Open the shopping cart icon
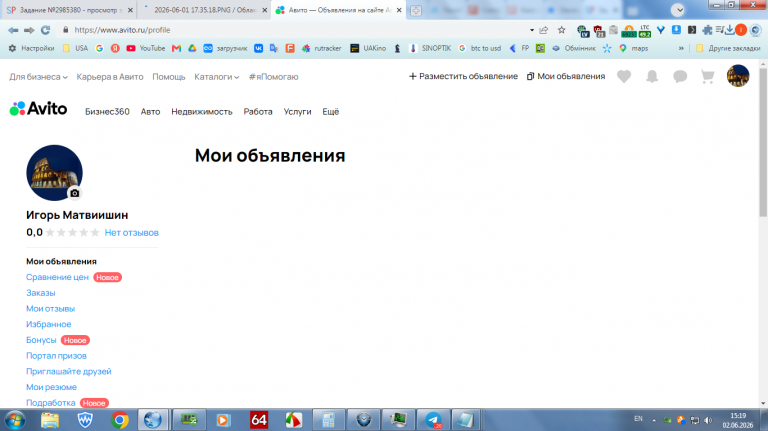This screenshot has height=431, width=768. (708, 76)
